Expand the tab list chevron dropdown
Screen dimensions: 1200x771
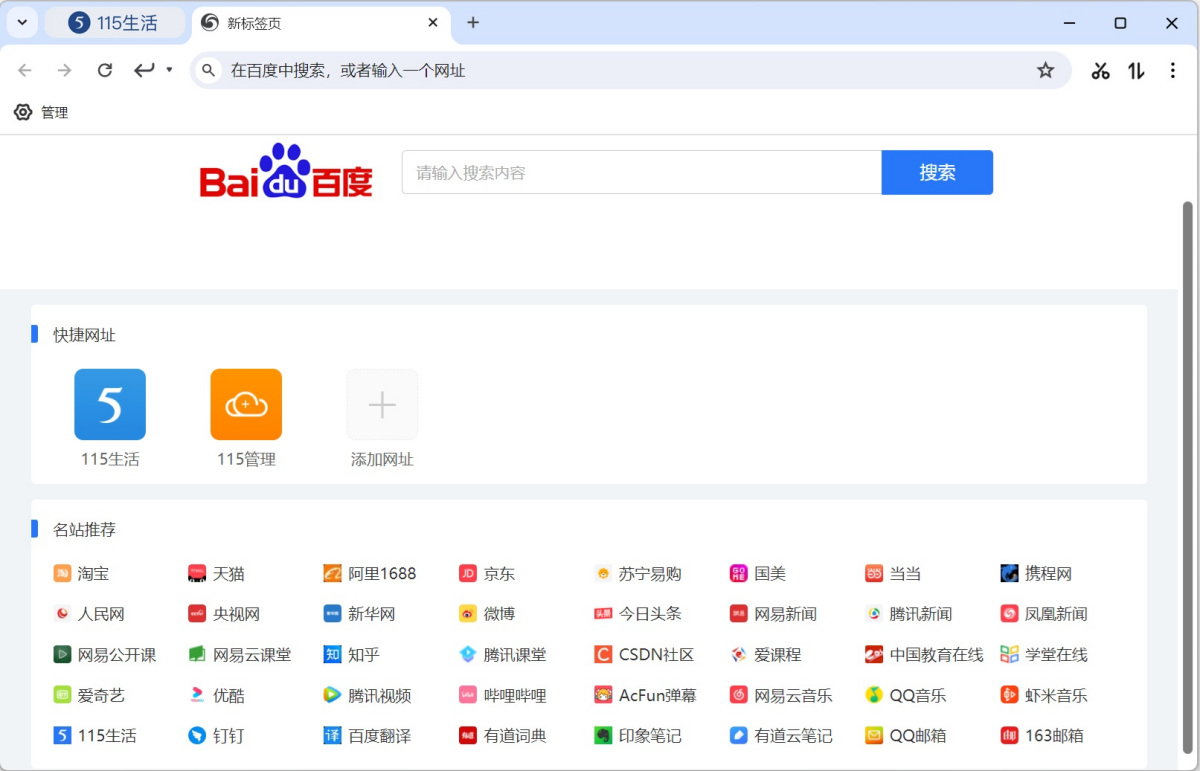(x=22, y=23)
